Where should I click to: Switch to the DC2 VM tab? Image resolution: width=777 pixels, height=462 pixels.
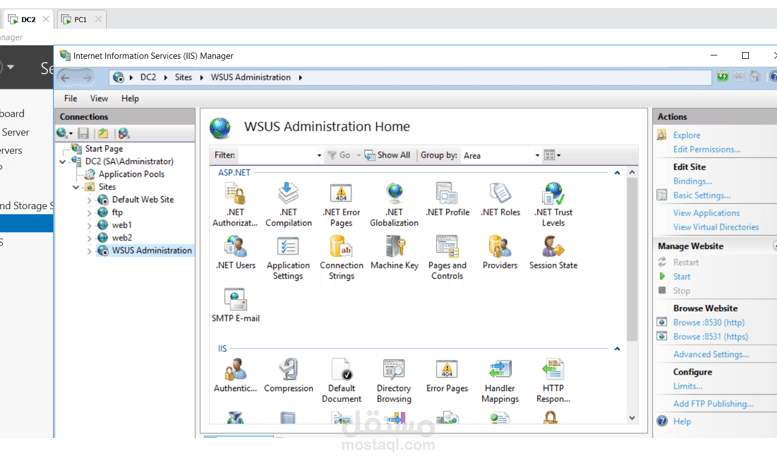28,19
